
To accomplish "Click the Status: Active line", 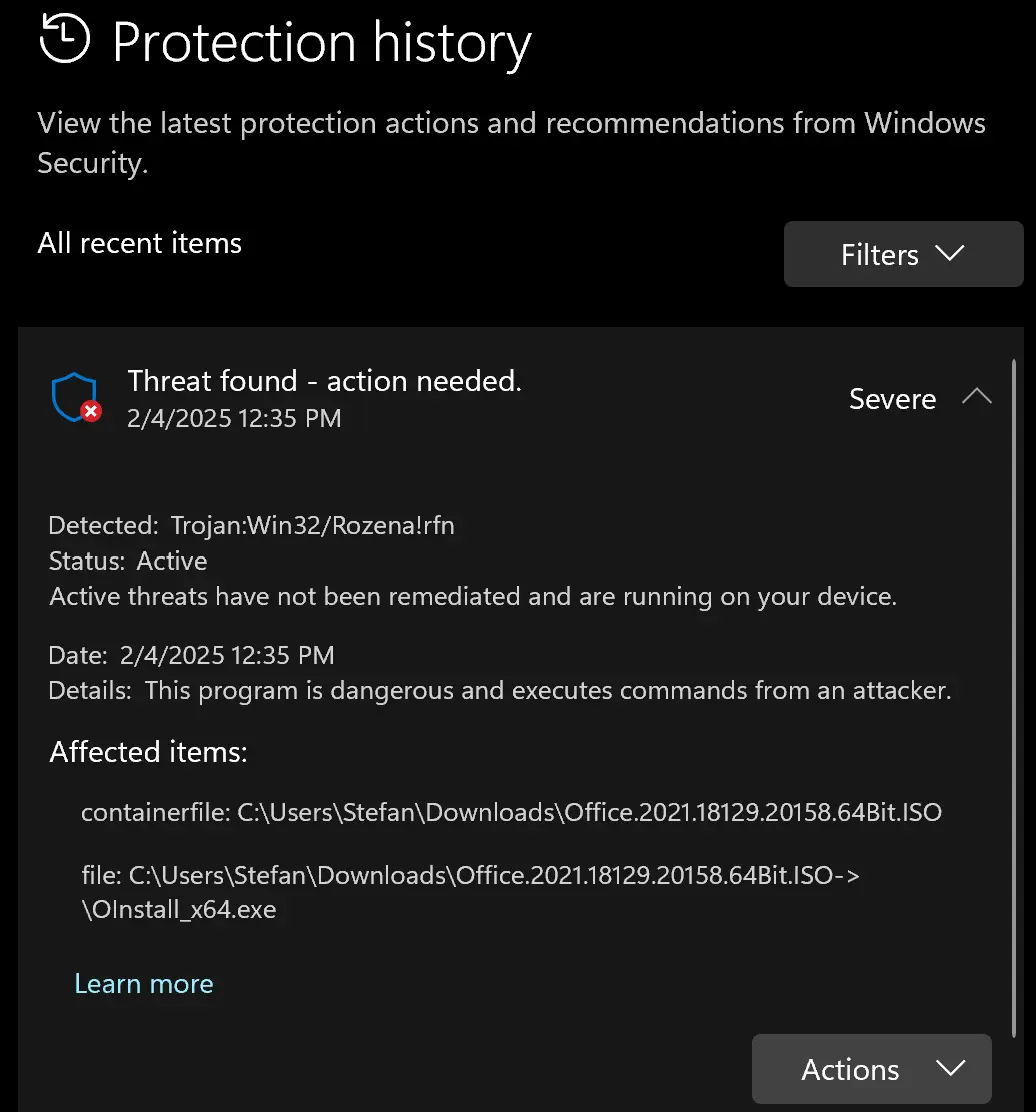I will (x=128, y=561).
